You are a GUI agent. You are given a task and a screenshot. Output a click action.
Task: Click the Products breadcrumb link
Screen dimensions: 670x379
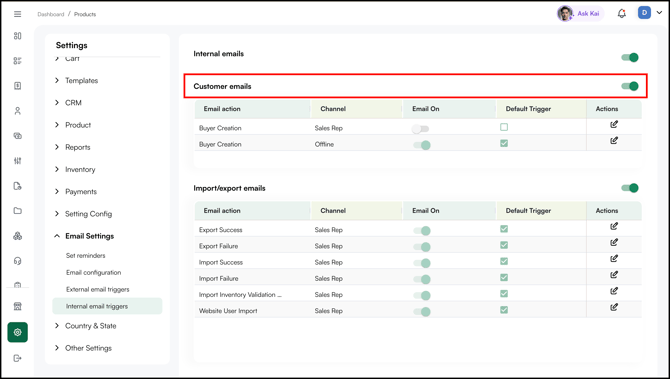(85, 14)
